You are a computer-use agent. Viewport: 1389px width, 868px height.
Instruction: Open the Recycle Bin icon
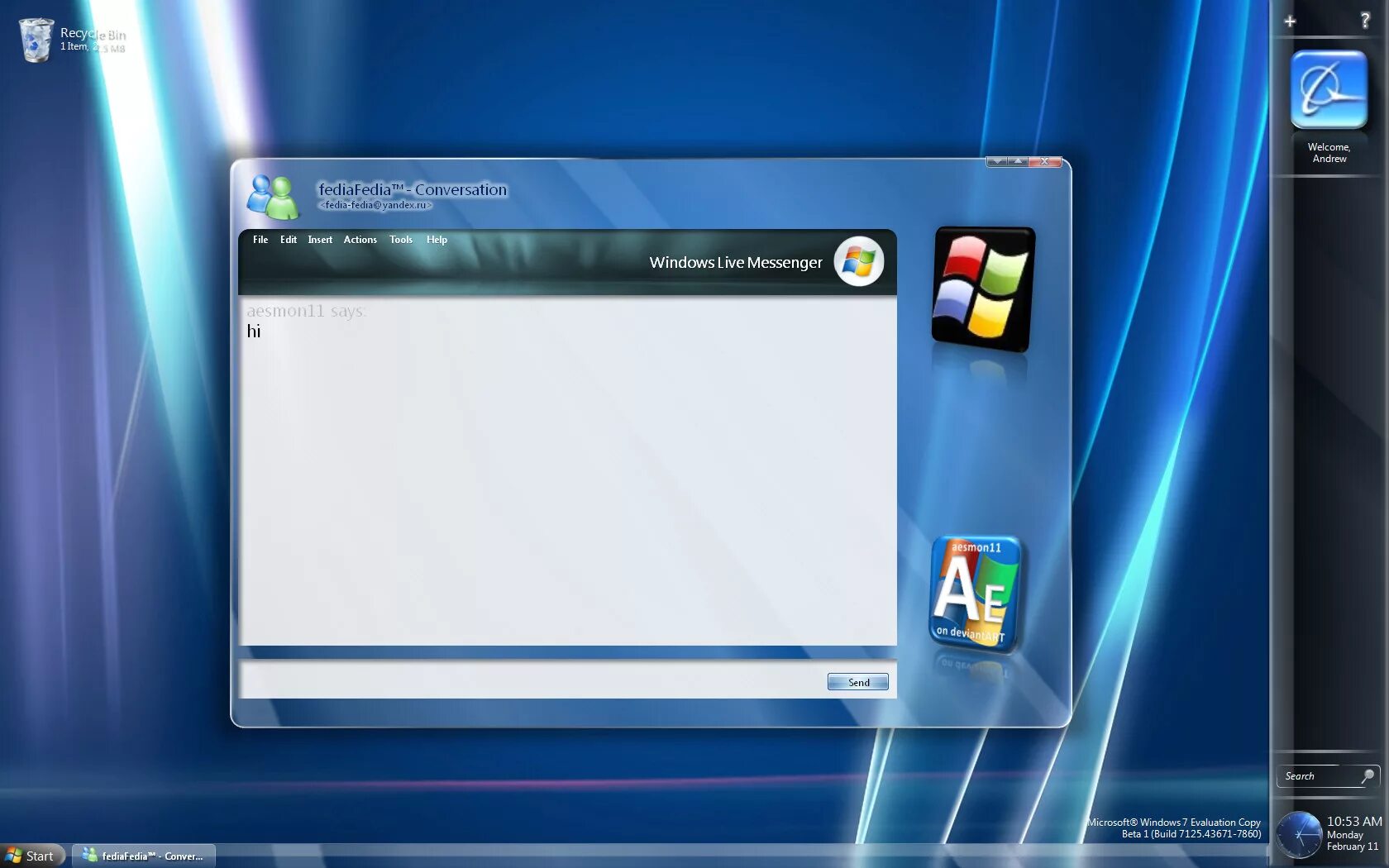click(x=36, y=40)
